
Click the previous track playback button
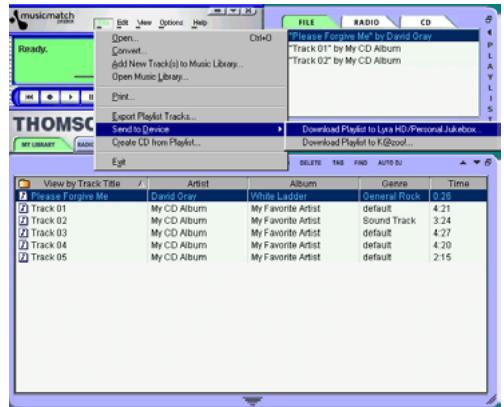click(29, 97)
